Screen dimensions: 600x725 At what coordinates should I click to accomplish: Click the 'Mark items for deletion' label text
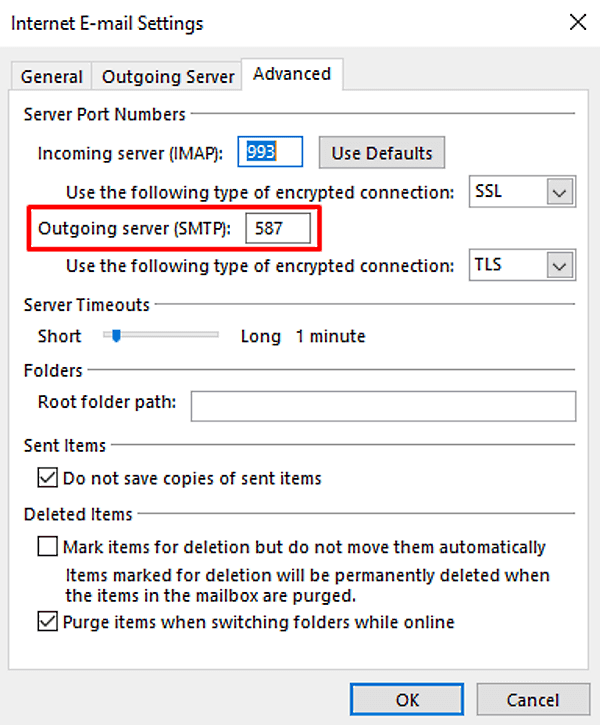click(x=304, y=547)
